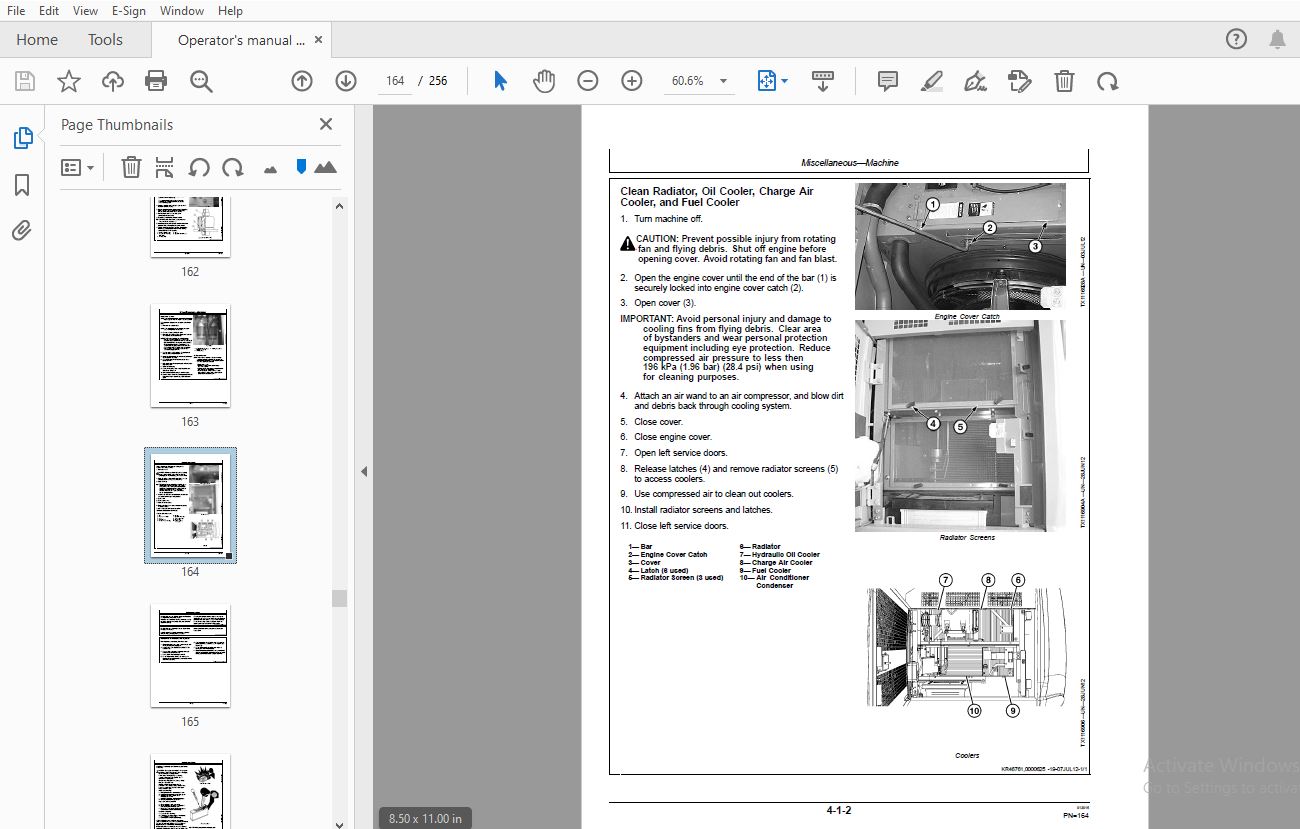Select the Operator's manual document tab
1300x829 pixels.
241,40
